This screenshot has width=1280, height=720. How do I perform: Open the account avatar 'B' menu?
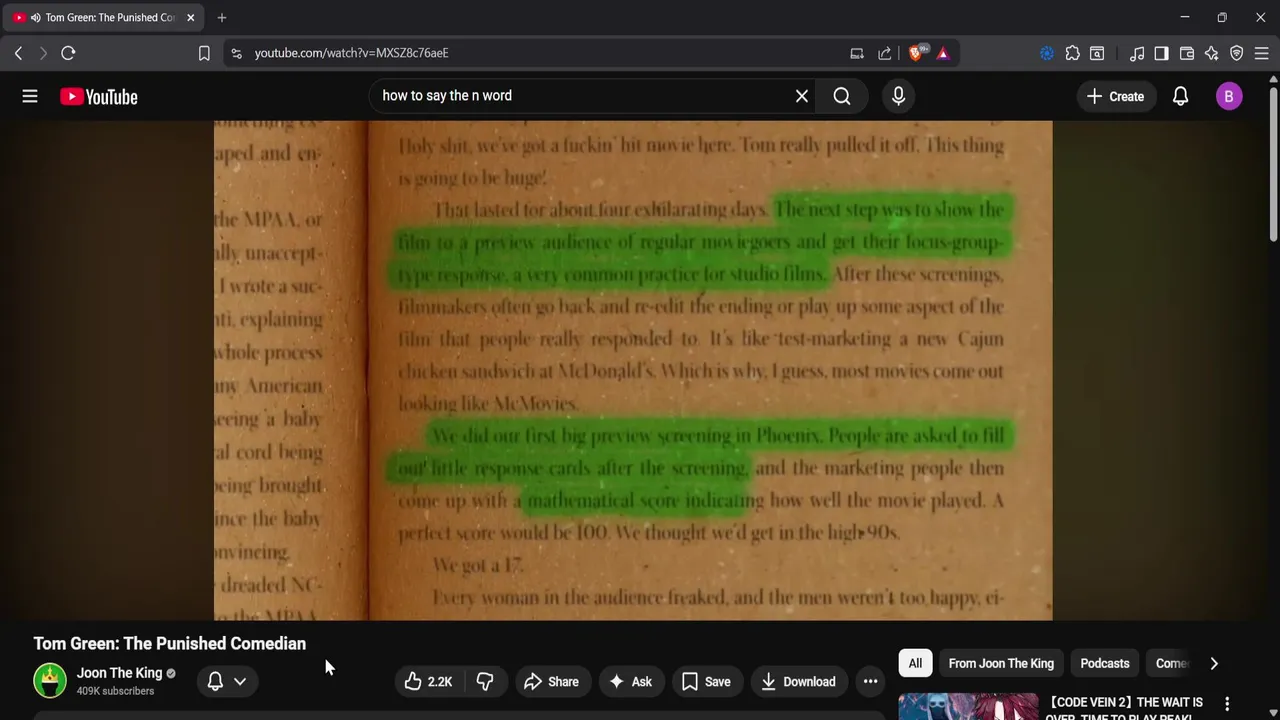tap(1229, 96)
